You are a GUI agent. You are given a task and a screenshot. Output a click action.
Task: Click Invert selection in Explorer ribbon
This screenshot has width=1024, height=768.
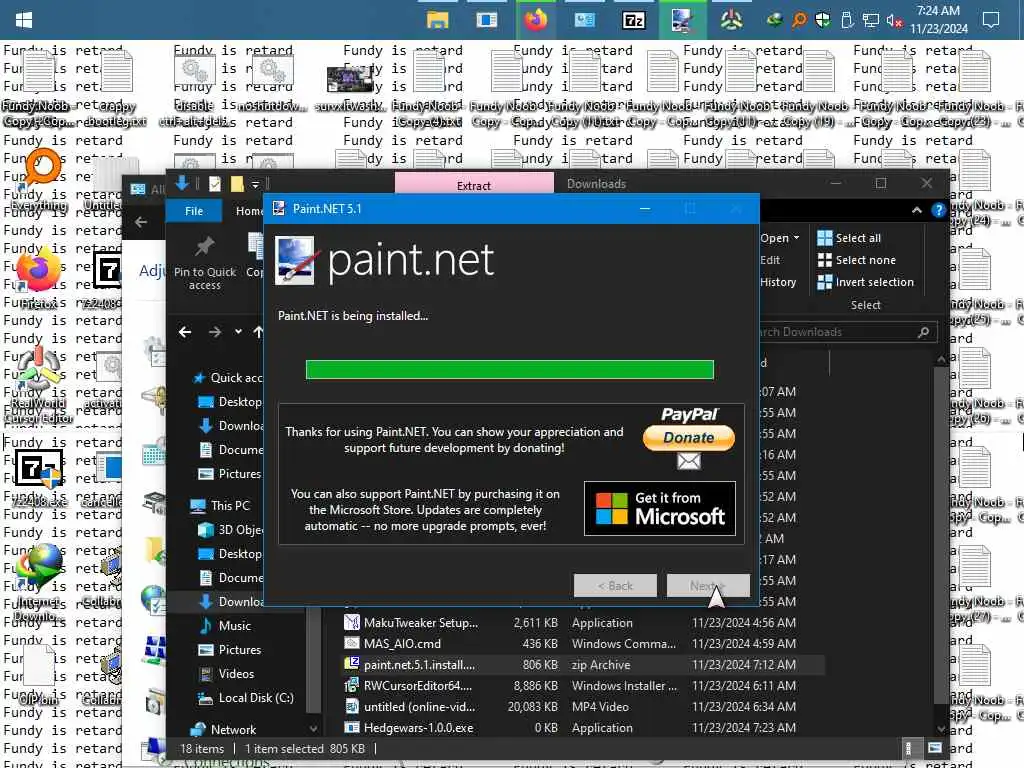(x=865, y=282)
